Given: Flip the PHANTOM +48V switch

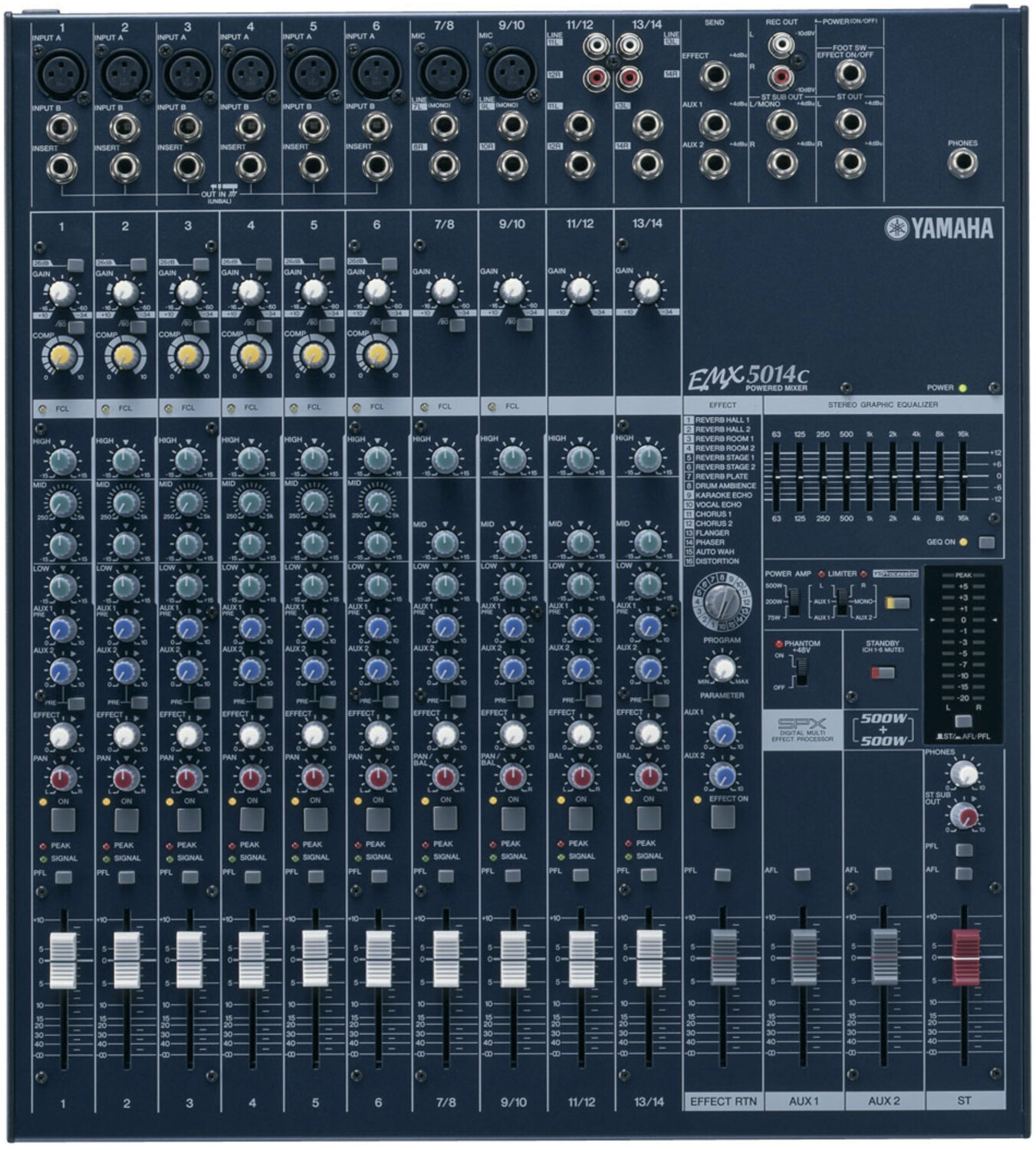Looking at the screenshot, I should [x=801, y=672].
